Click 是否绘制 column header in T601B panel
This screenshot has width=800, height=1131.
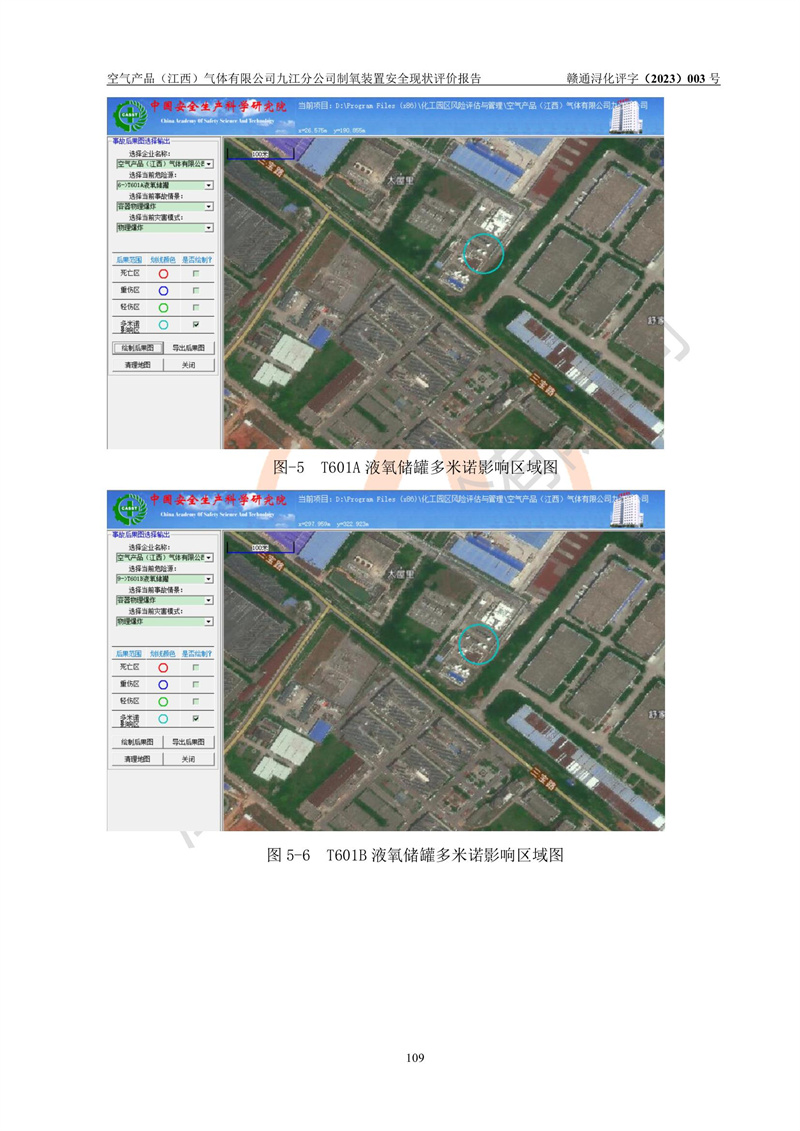[196, 651]
